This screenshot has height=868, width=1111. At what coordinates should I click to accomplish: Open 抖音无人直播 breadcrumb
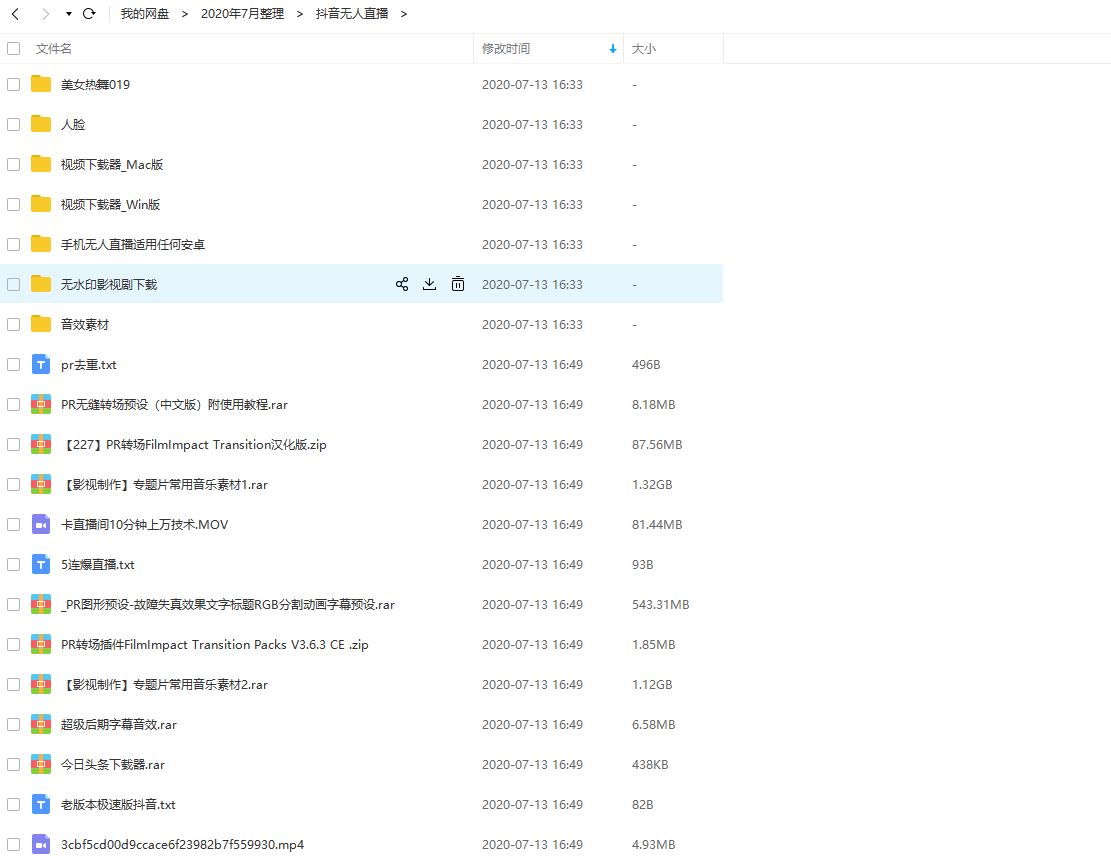pos(352,13)
